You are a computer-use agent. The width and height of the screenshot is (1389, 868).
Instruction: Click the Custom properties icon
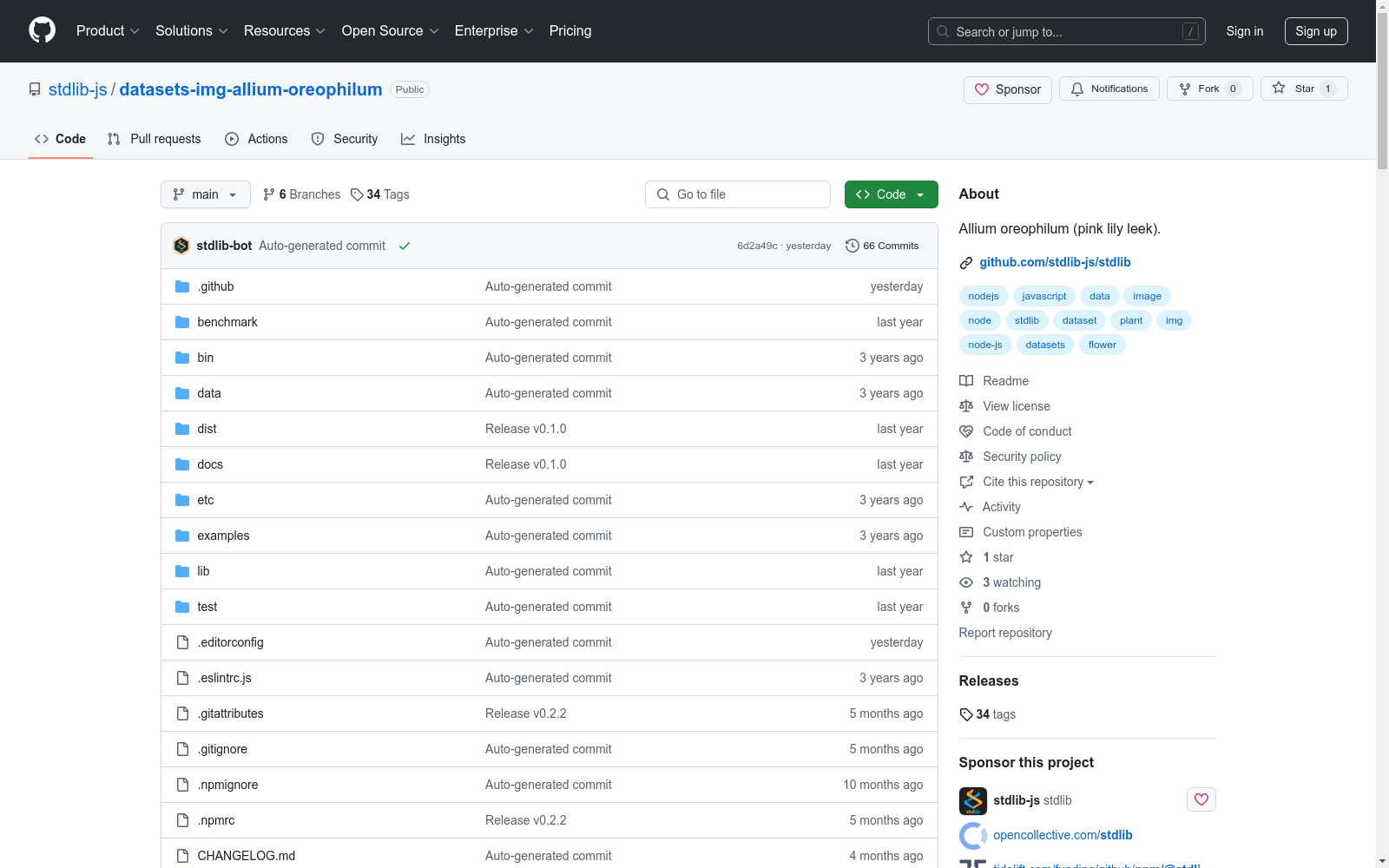coord(966,532)
